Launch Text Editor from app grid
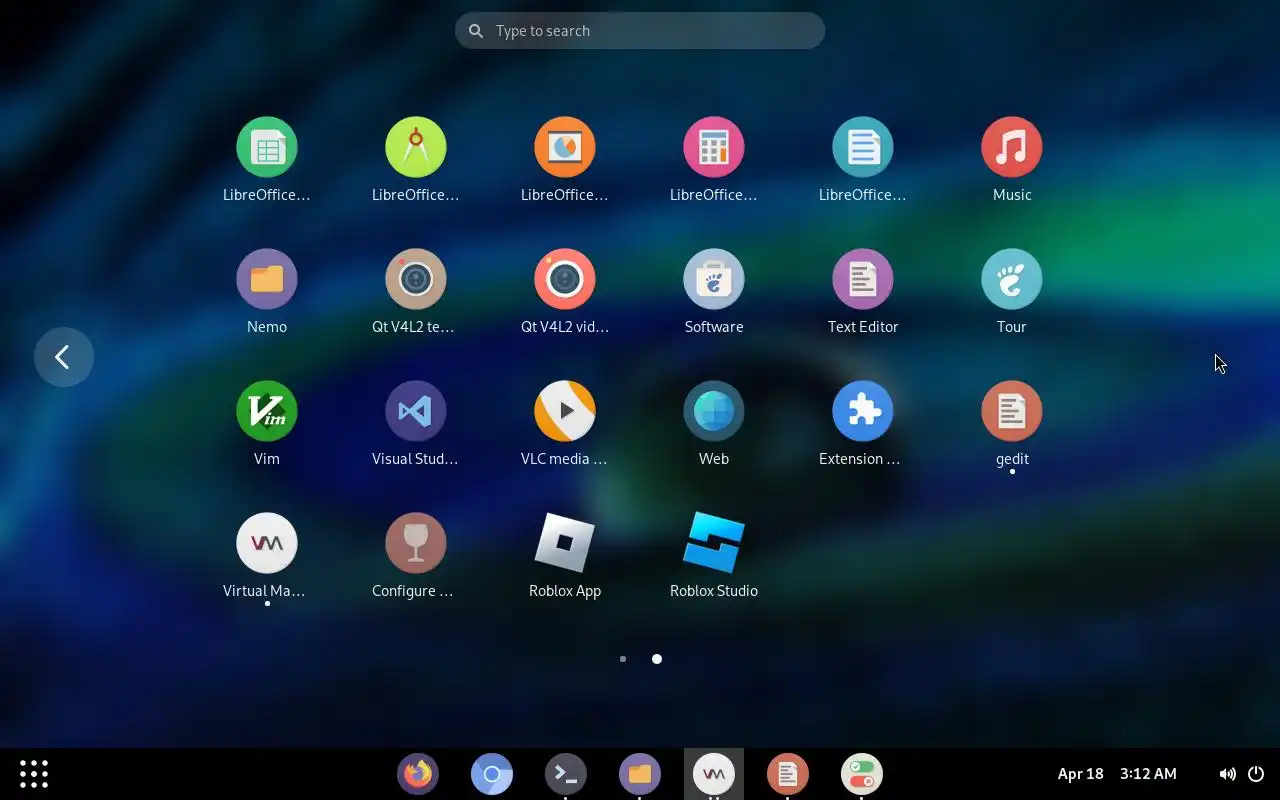 click(x=863, y=279)
